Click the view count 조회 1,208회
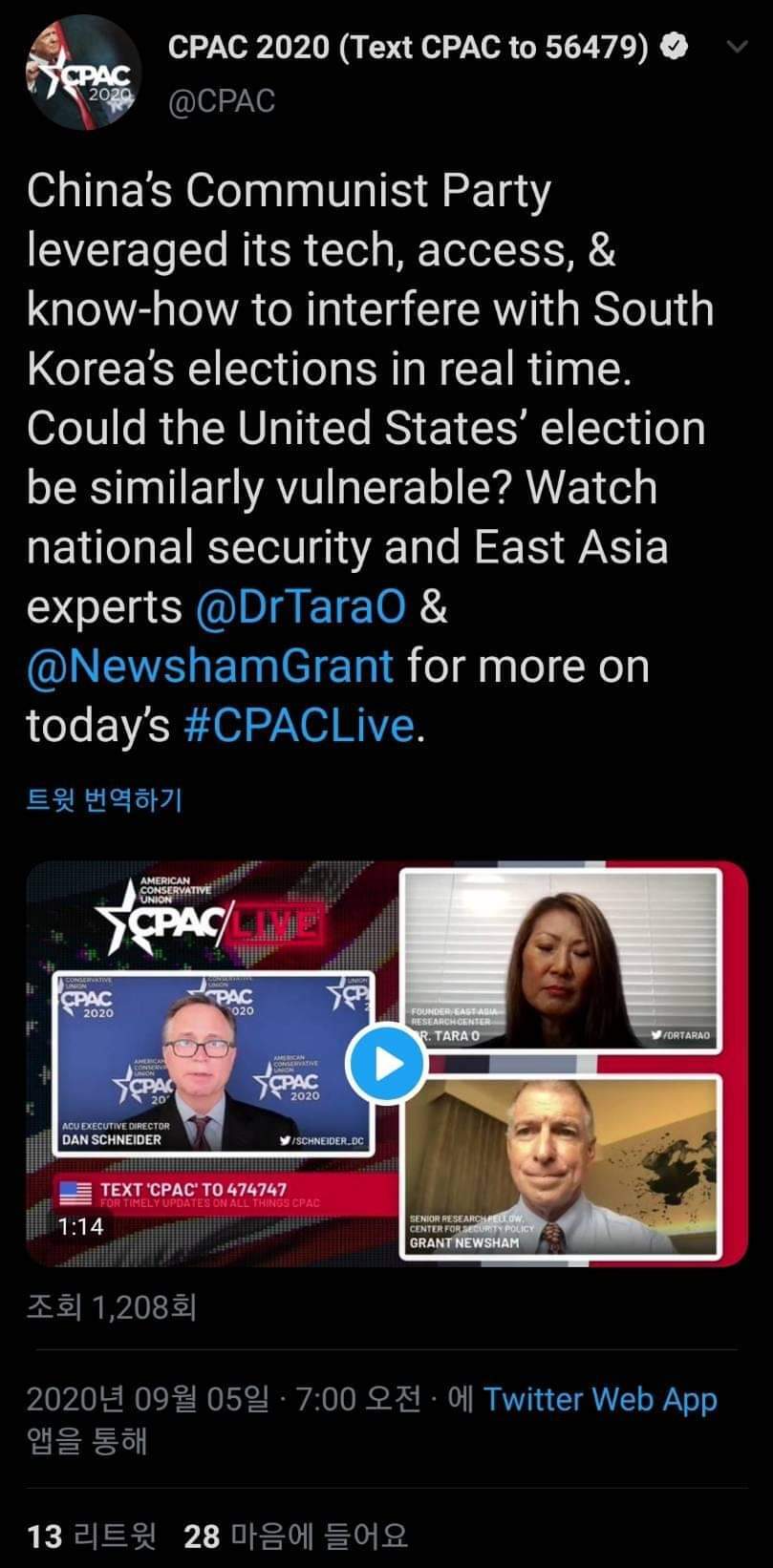Screen dimensions: 773x1568 [112, 1305]
